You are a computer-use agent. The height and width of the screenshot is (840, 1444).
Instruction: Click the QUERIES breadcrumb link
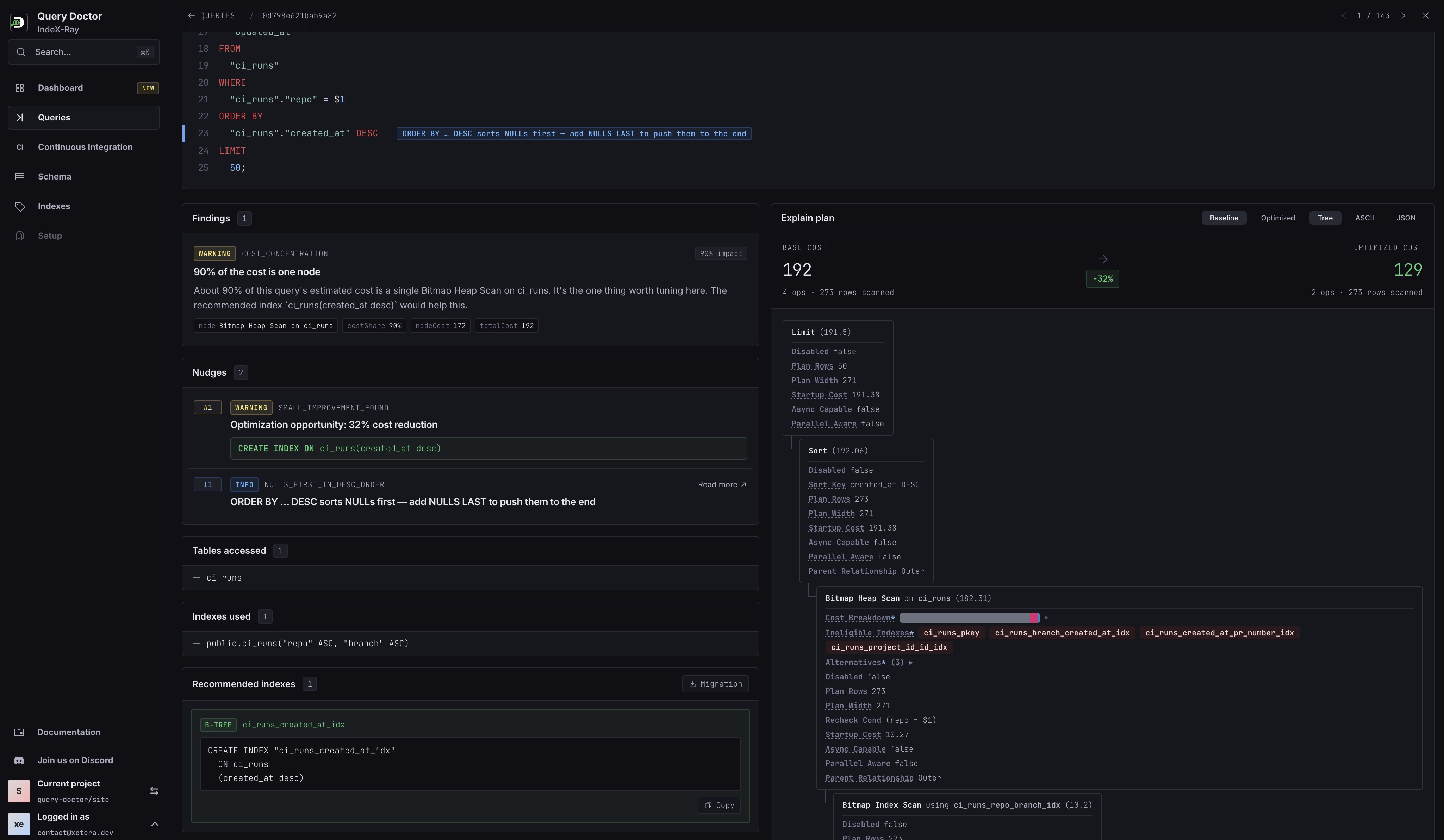click(217, 15)
